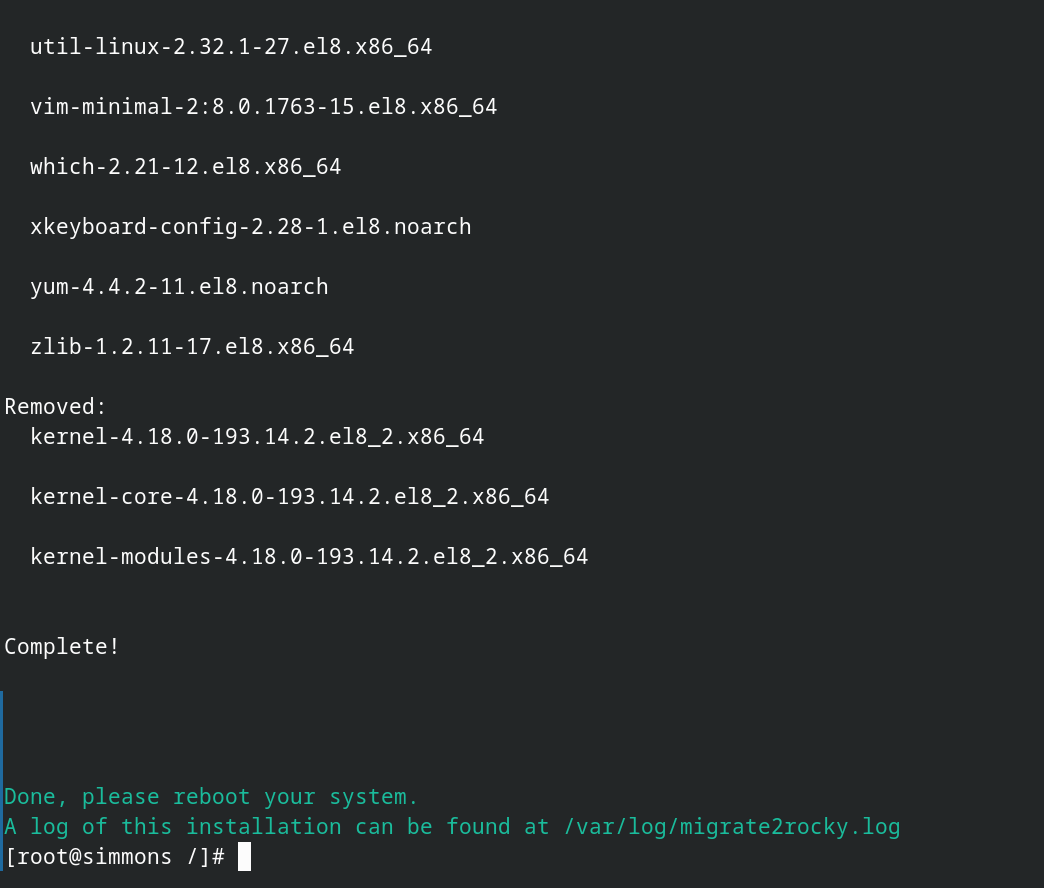Click the xkeyboard-config-2.28-1.el8.noarch package line
Image resolution: width=1044 pixels, height=888 pixels.
pyautogui.click(x=250, y=227)
